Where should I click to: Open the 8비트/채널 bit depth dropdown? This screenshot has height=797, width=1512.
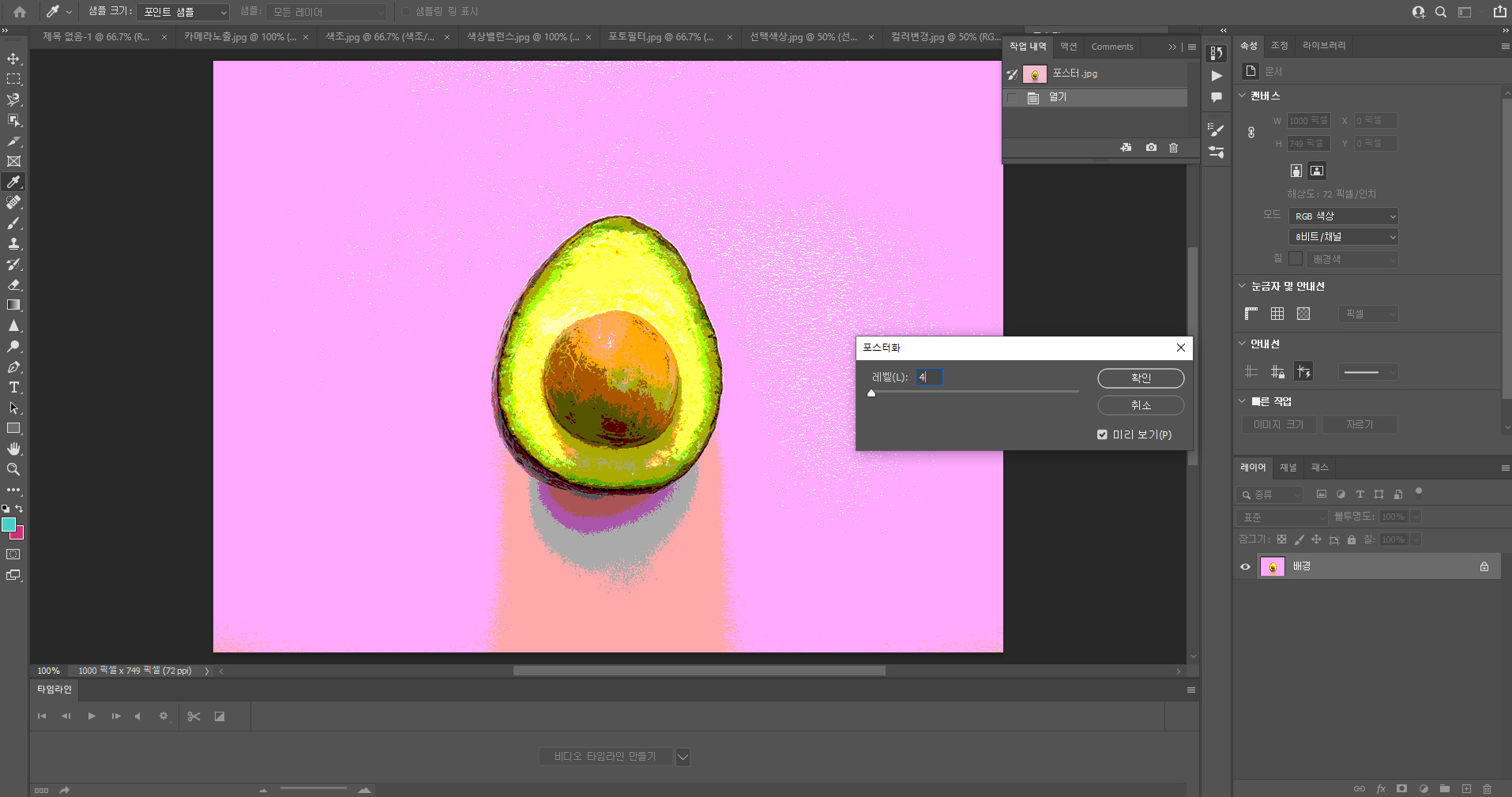1343,237
